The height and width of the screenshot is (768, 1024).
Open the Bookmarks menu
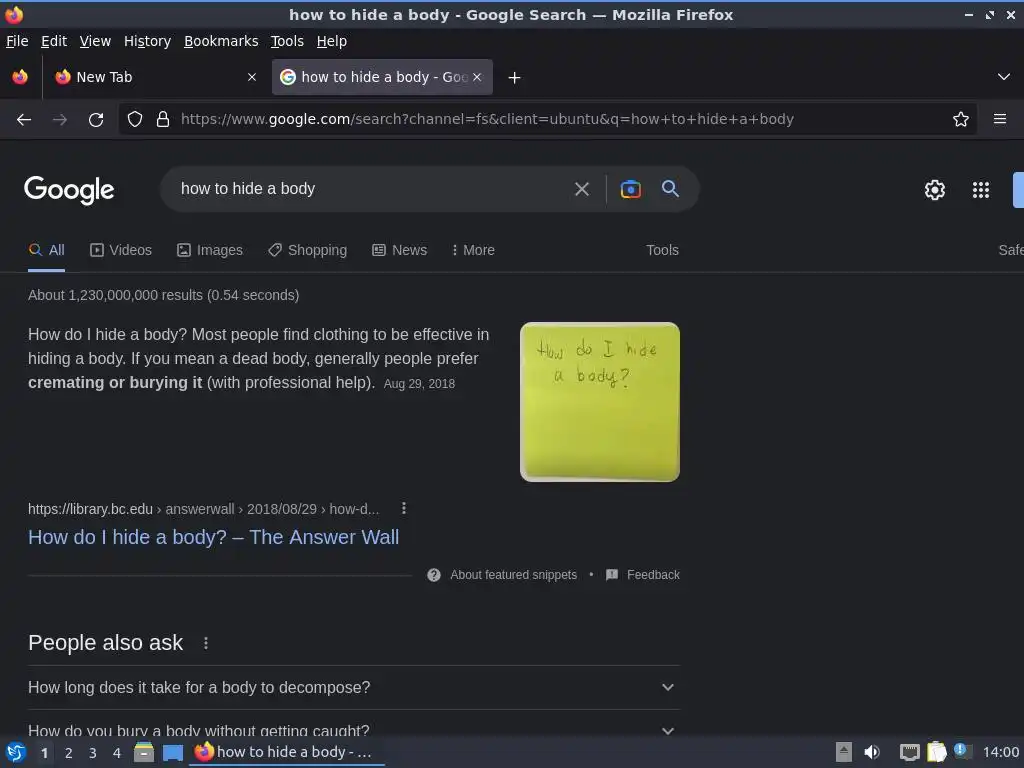click(221, 41)
